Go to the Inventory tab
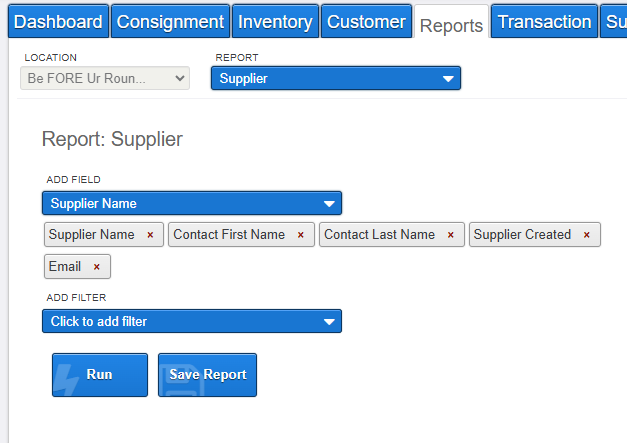The height and width of the screenshot is (443, 627). (x=275, y=21)
